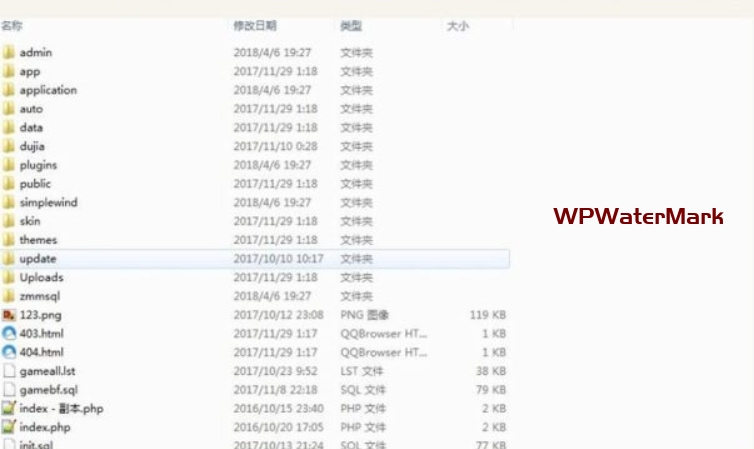Click the index - 副本.php file icon

point(9,408)
